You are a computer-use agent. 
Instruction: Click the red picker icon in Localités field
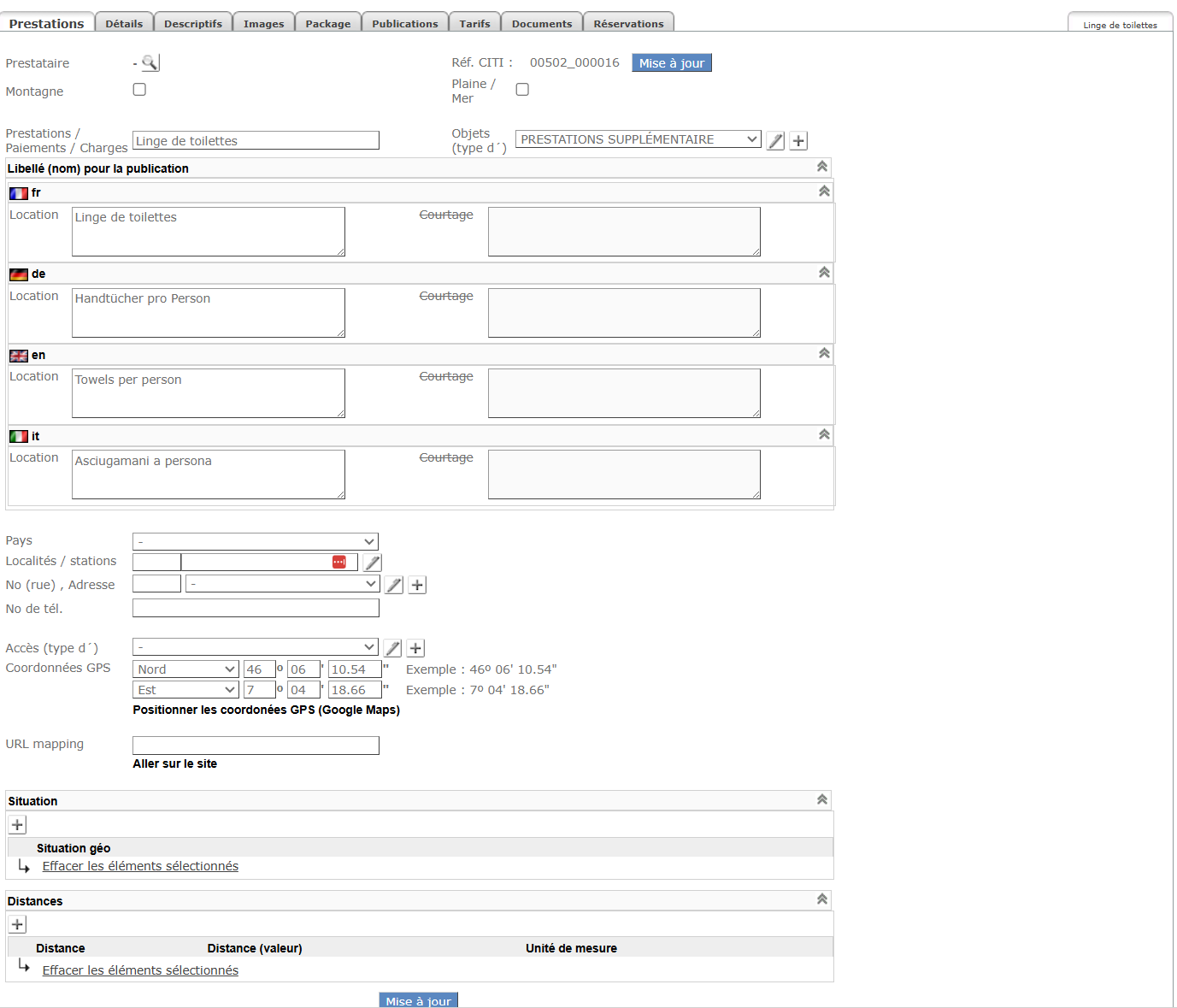point(339,562)
